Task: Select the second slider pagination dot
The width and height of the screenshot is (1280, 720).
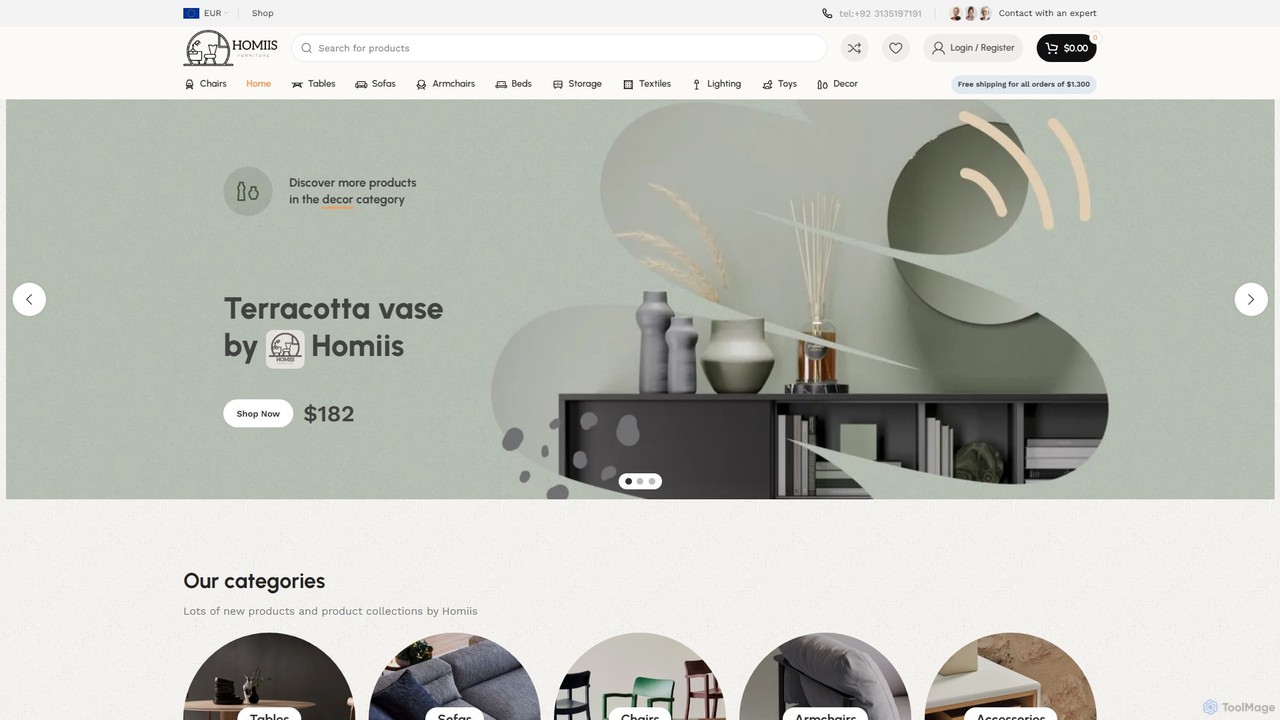Action: pyautogui.click(x=640, y=481)
